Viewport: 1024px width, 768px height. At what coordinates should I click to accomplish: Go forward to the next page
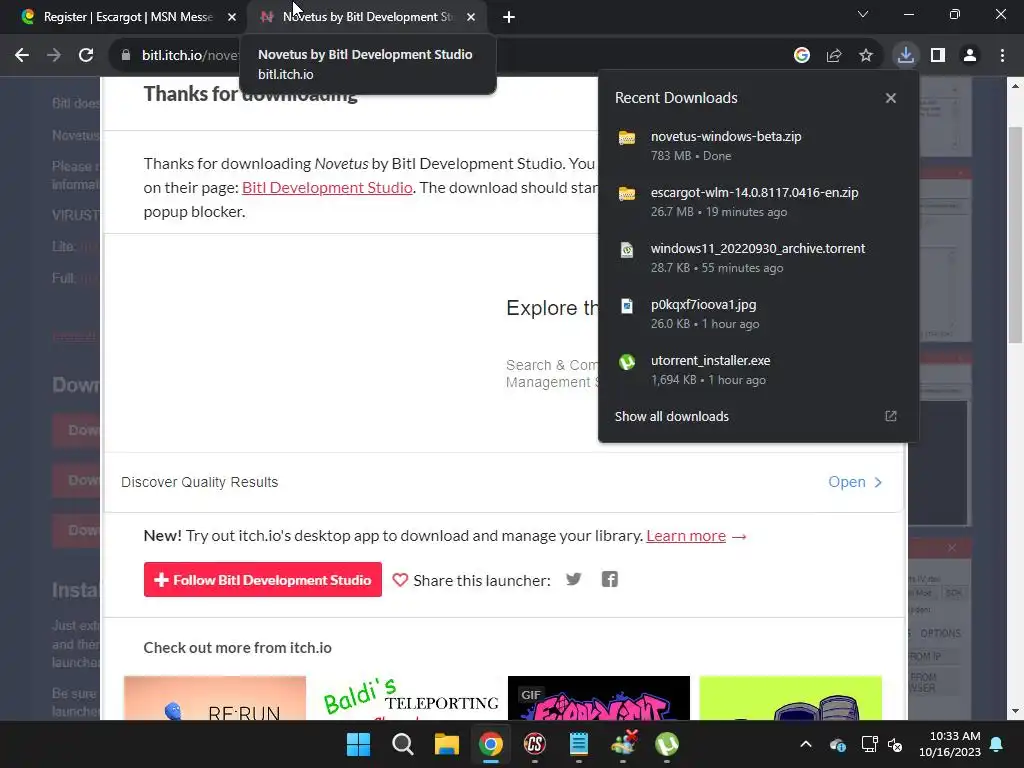click(54, 56)
